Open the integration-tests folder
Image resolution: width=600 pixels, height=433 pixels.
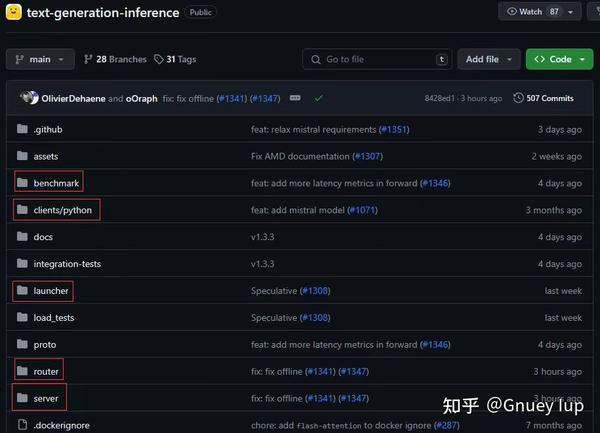[67, 264]
